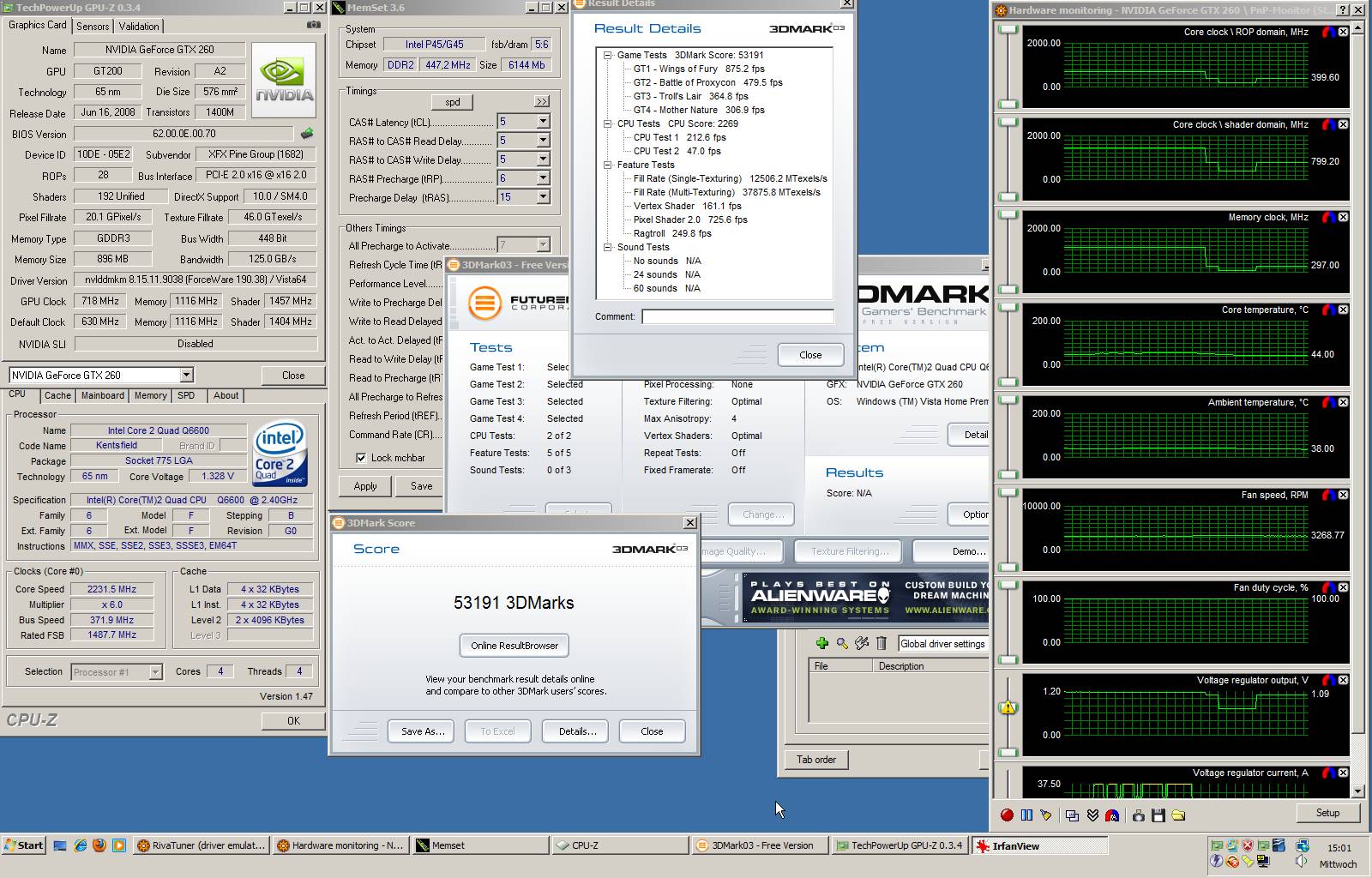
Task: Open Memory tab in CPU-Z
Action: click(x=150, y=396)
